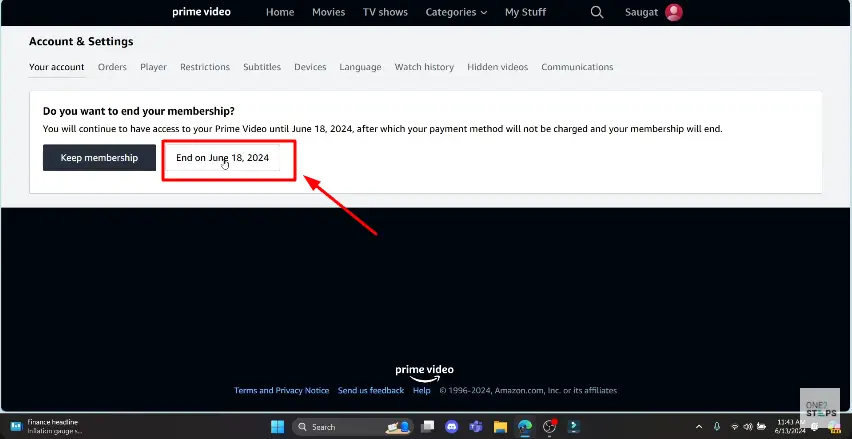This screenshot has height=439, width=852.
Task: Open the Prime Video logo home link
Action: pos(201,12)
